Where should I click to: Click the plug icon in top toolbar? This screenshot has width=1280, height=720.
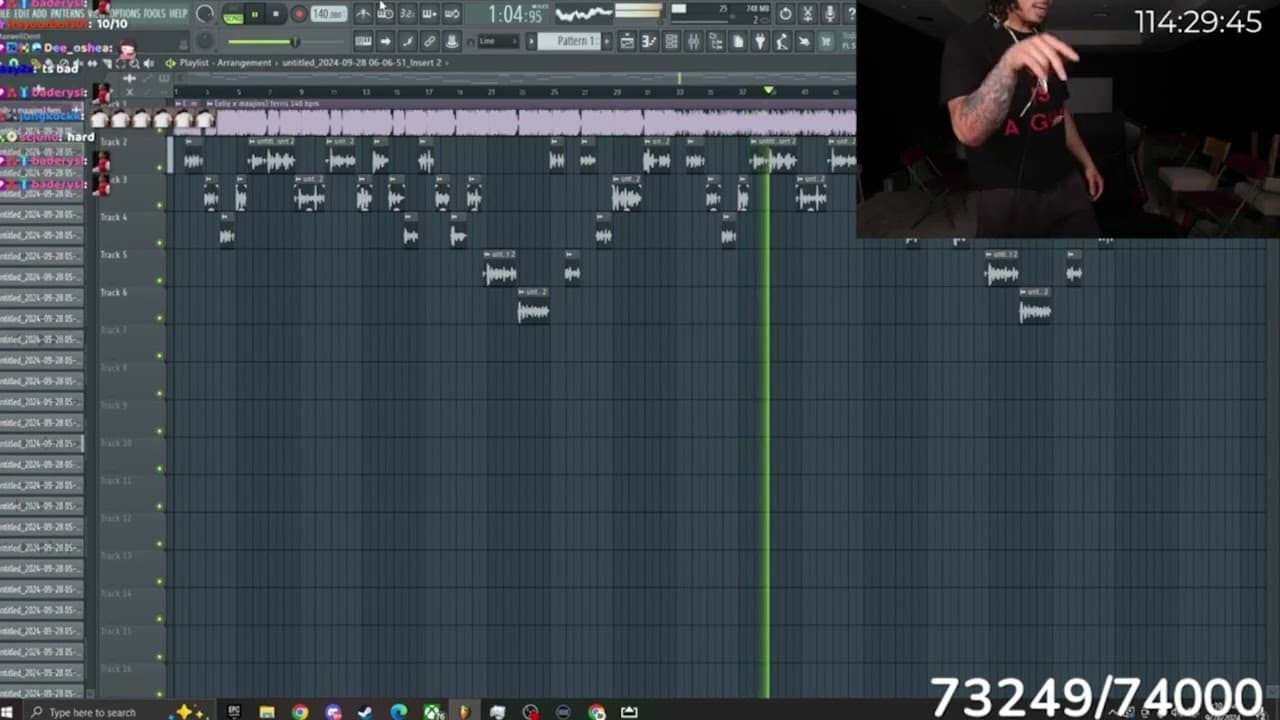759,41
